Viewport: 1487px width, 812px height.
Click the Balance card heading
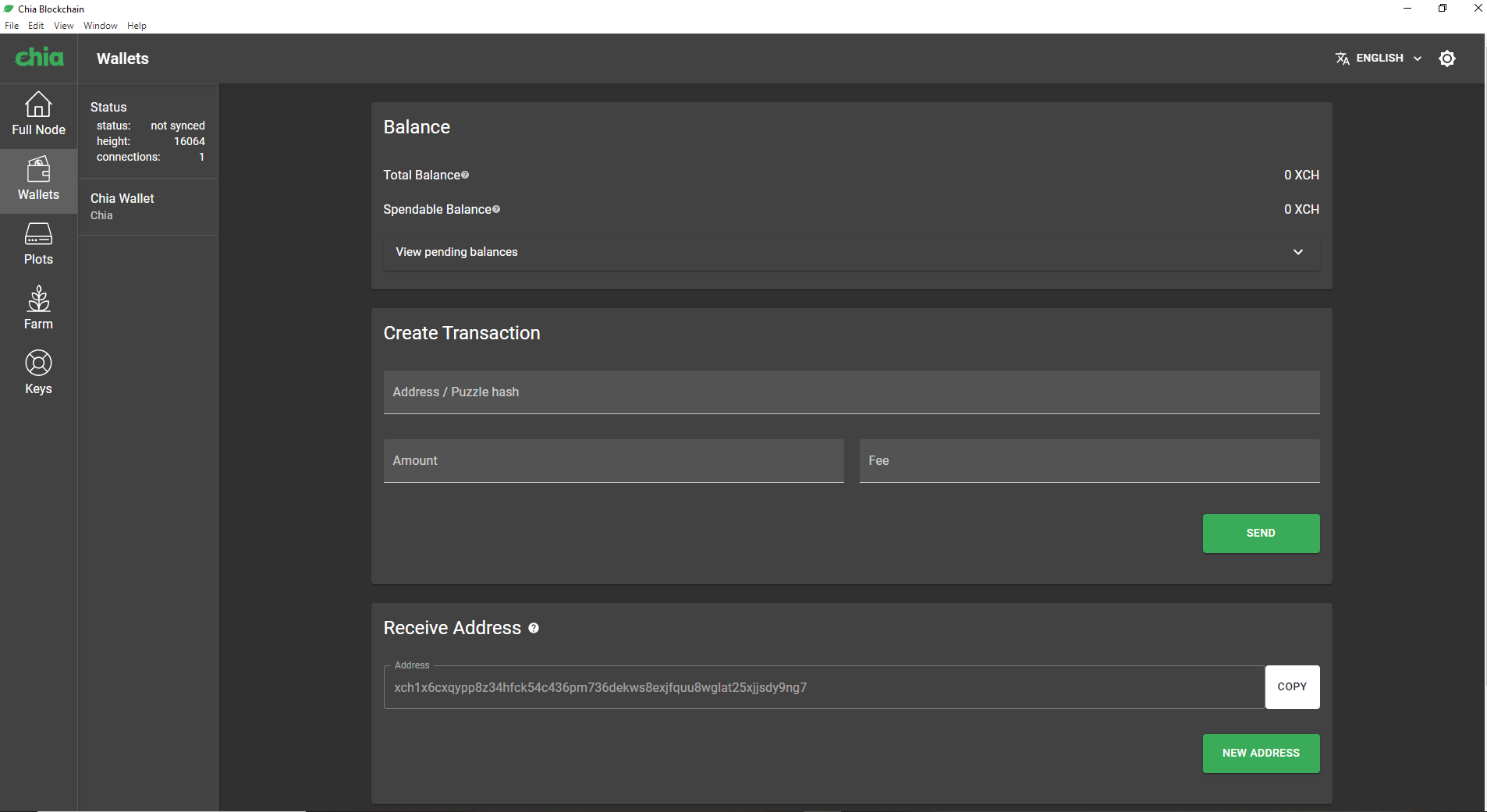coord(417,127)
